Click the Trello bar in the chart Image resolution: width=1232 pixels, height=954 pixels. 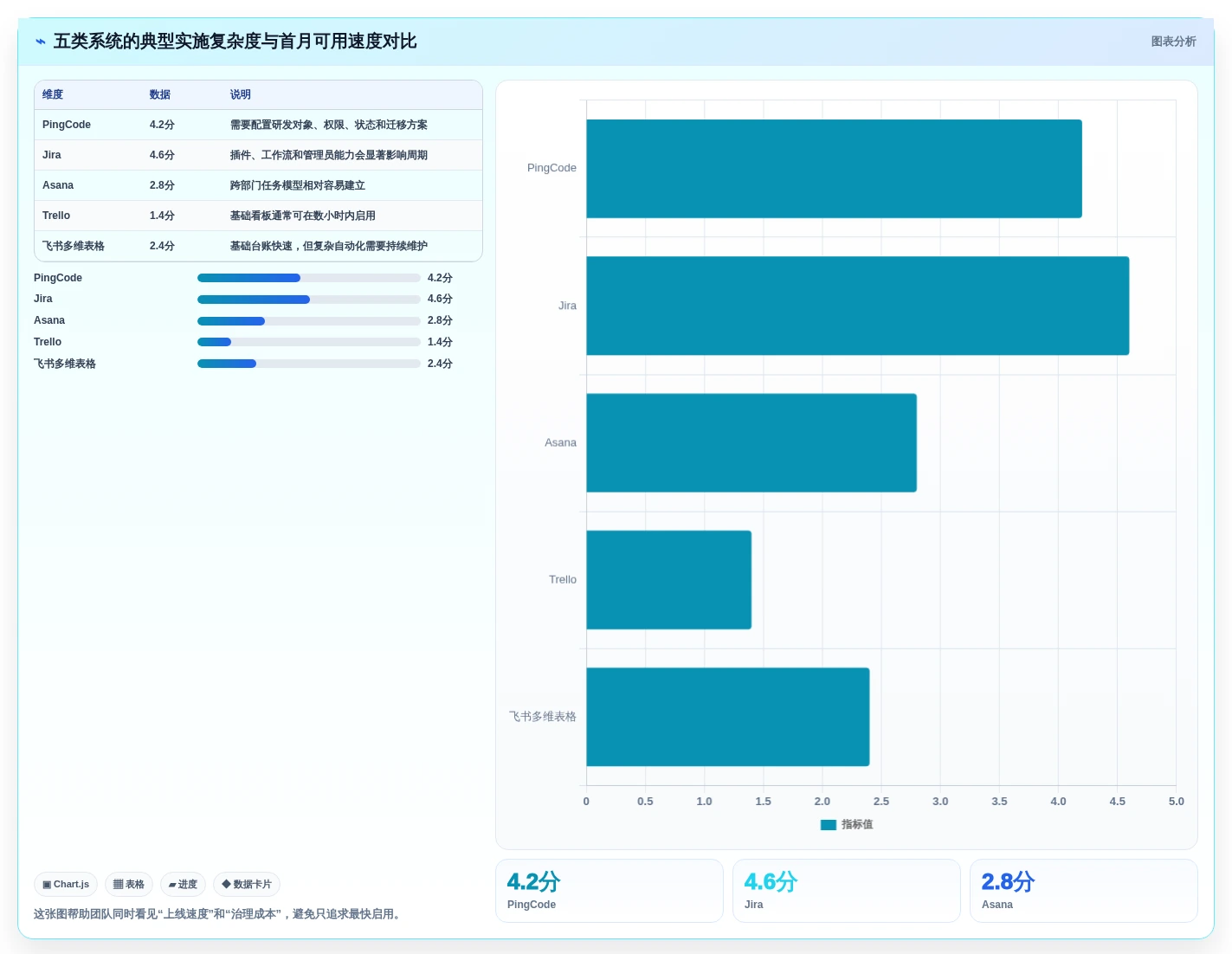pyautogui.click(x=668, y=580)
